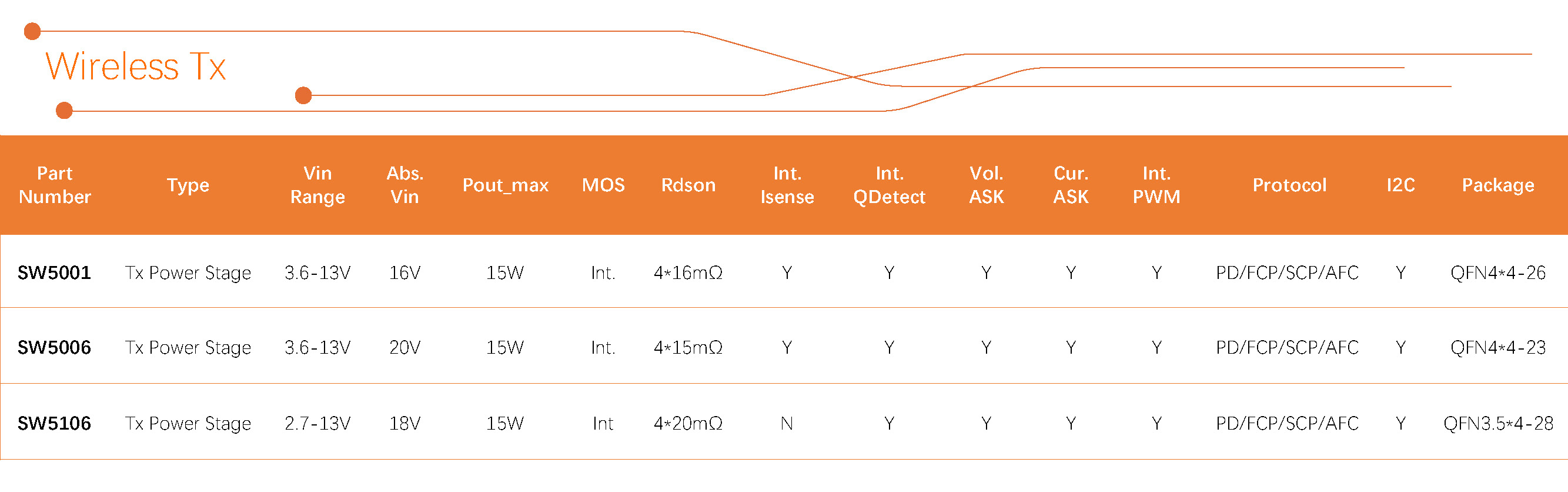1568x492 pixels.
Task: Select the Int. QDetect column header
Action: (889, 185)
